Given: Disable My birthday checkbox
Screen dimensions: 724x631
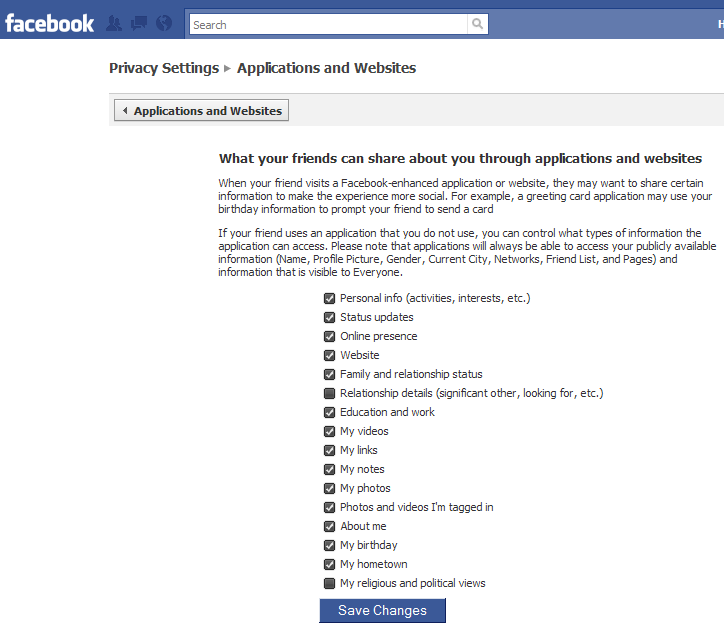Looking at the screenshot, I should pos(329,546).
